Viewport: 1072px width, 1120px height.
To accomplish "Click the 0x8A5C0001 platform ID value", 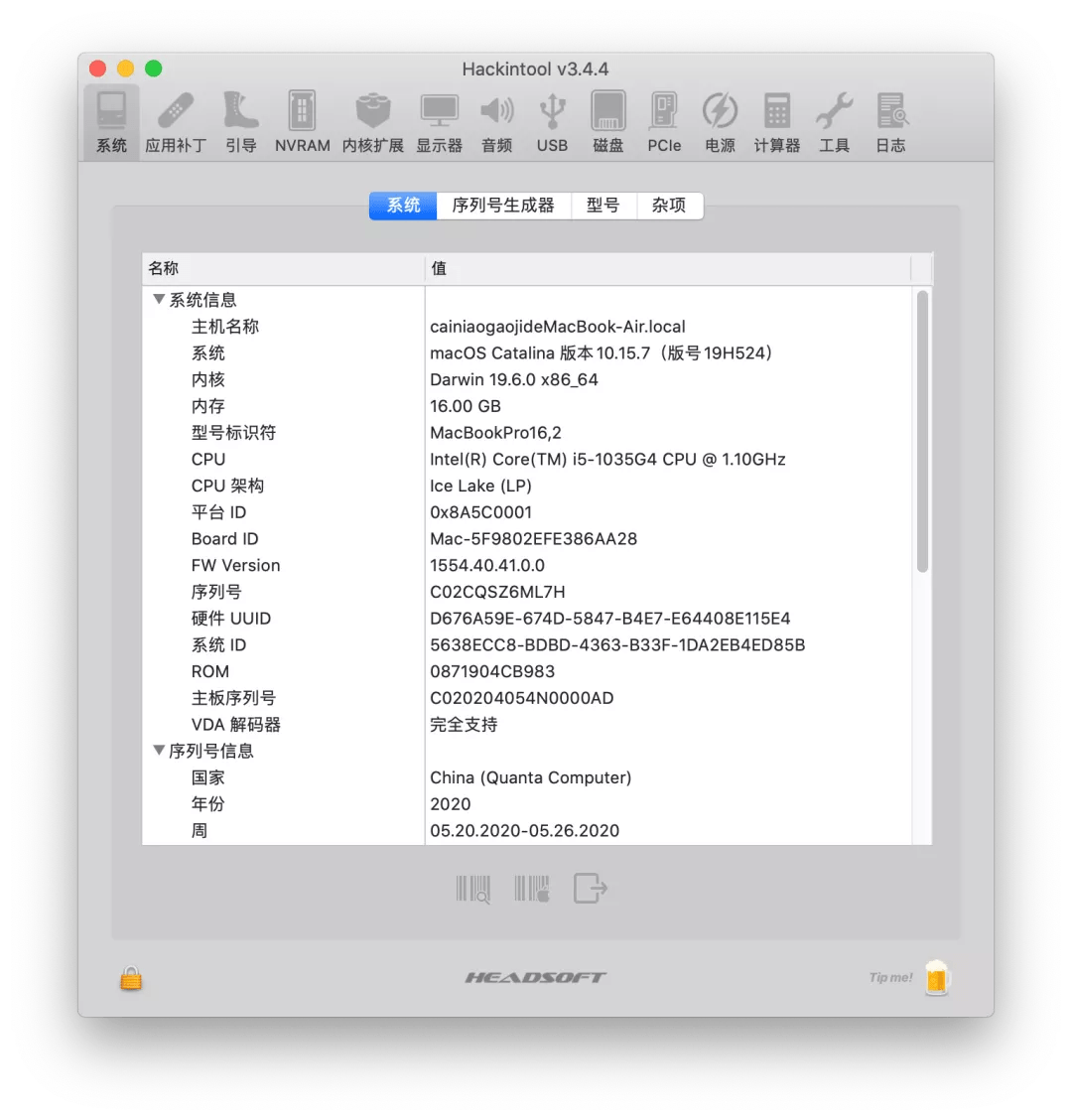I will (x=480, y=512).
